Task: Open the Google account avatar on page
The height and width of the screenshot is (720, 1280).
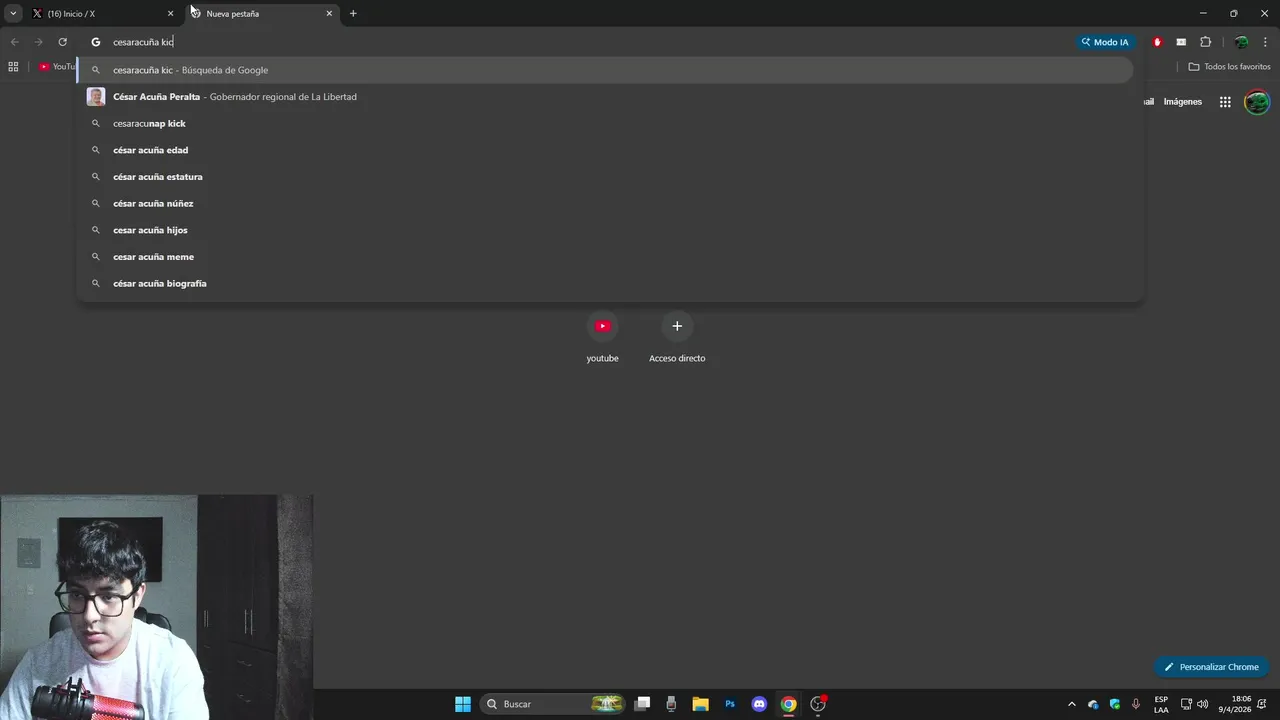Action: pyautogui.click(x=1257, y=102)
